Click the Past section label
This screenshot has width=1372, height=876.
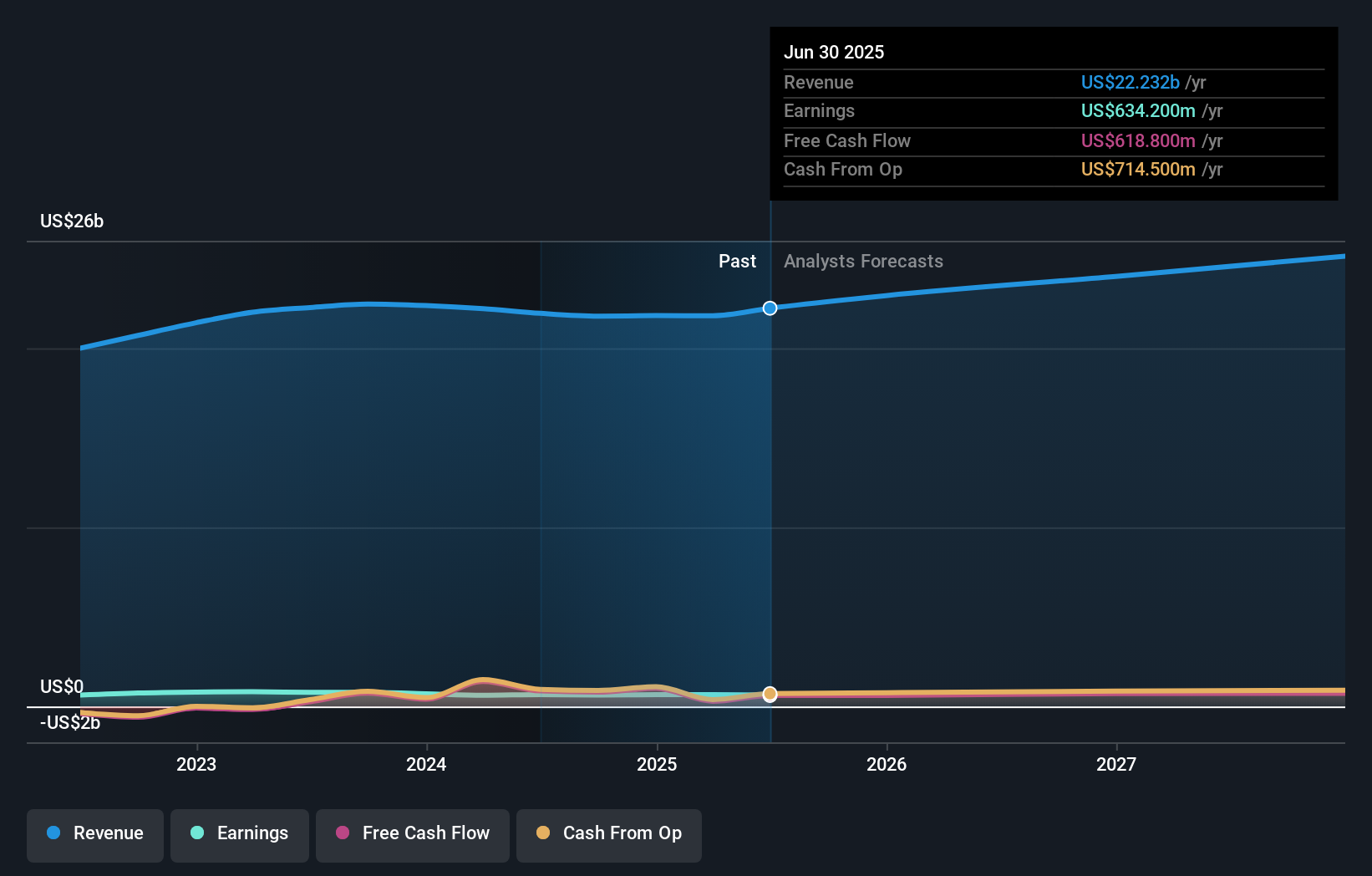point(737,261)
